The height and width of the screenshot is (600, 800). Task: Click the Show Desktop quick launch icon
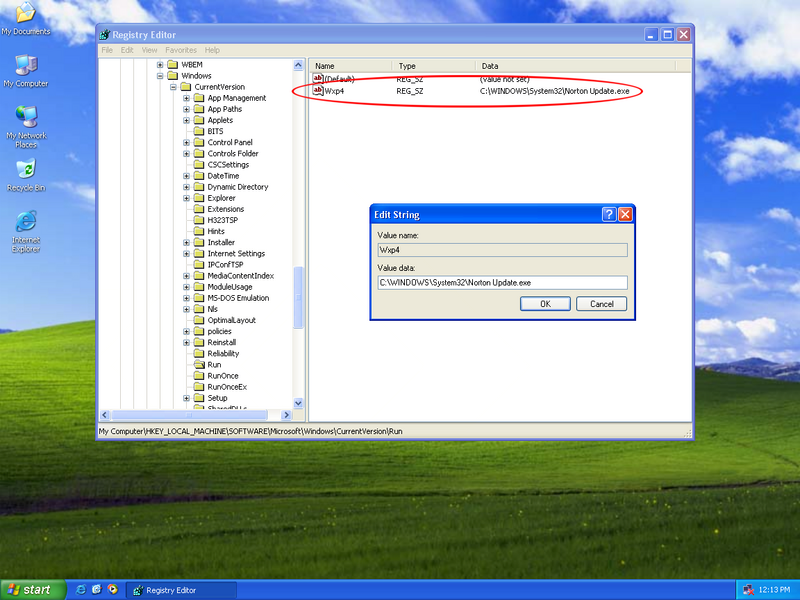(x=96, y=590)
